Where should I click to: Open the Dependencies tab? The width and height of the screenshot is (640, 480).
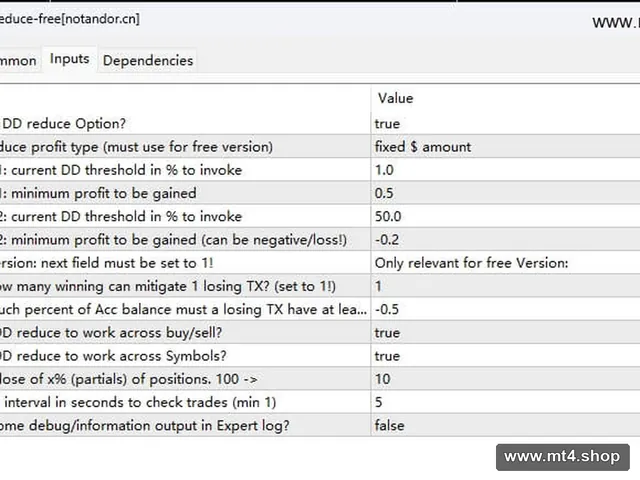click(x=148, y=60)
